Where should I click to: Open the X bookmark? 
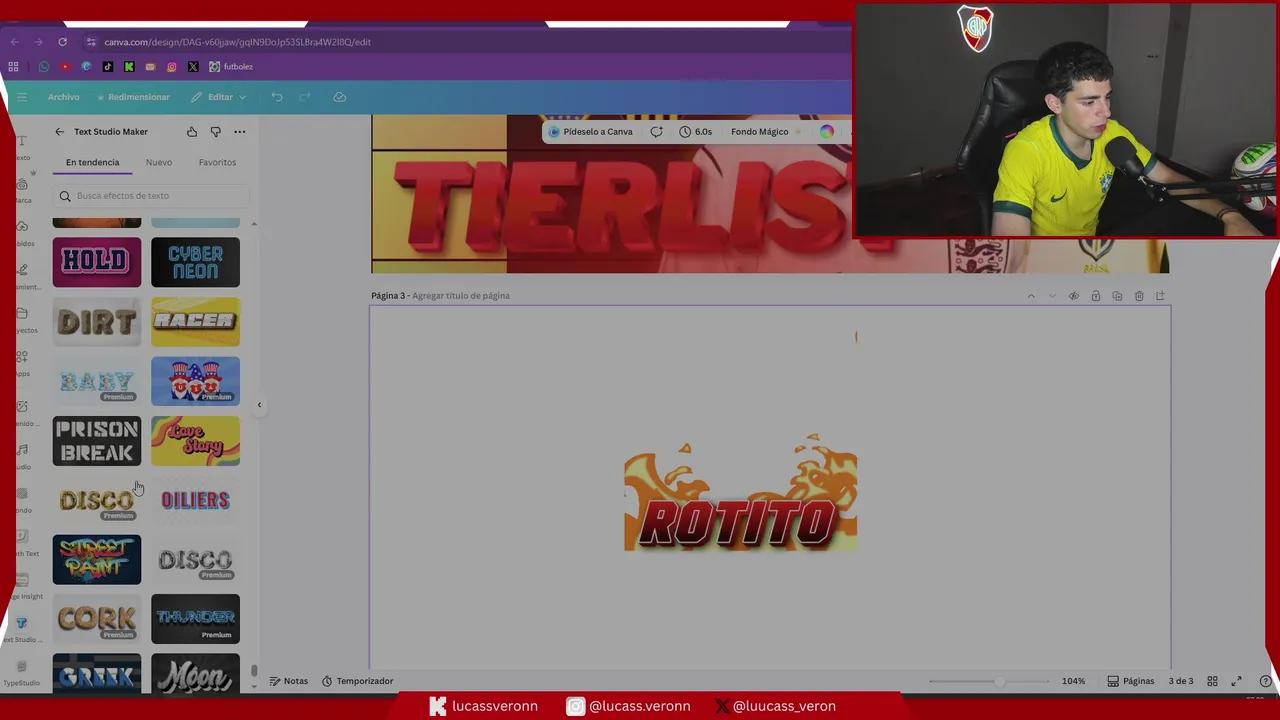tap(193, 67)
